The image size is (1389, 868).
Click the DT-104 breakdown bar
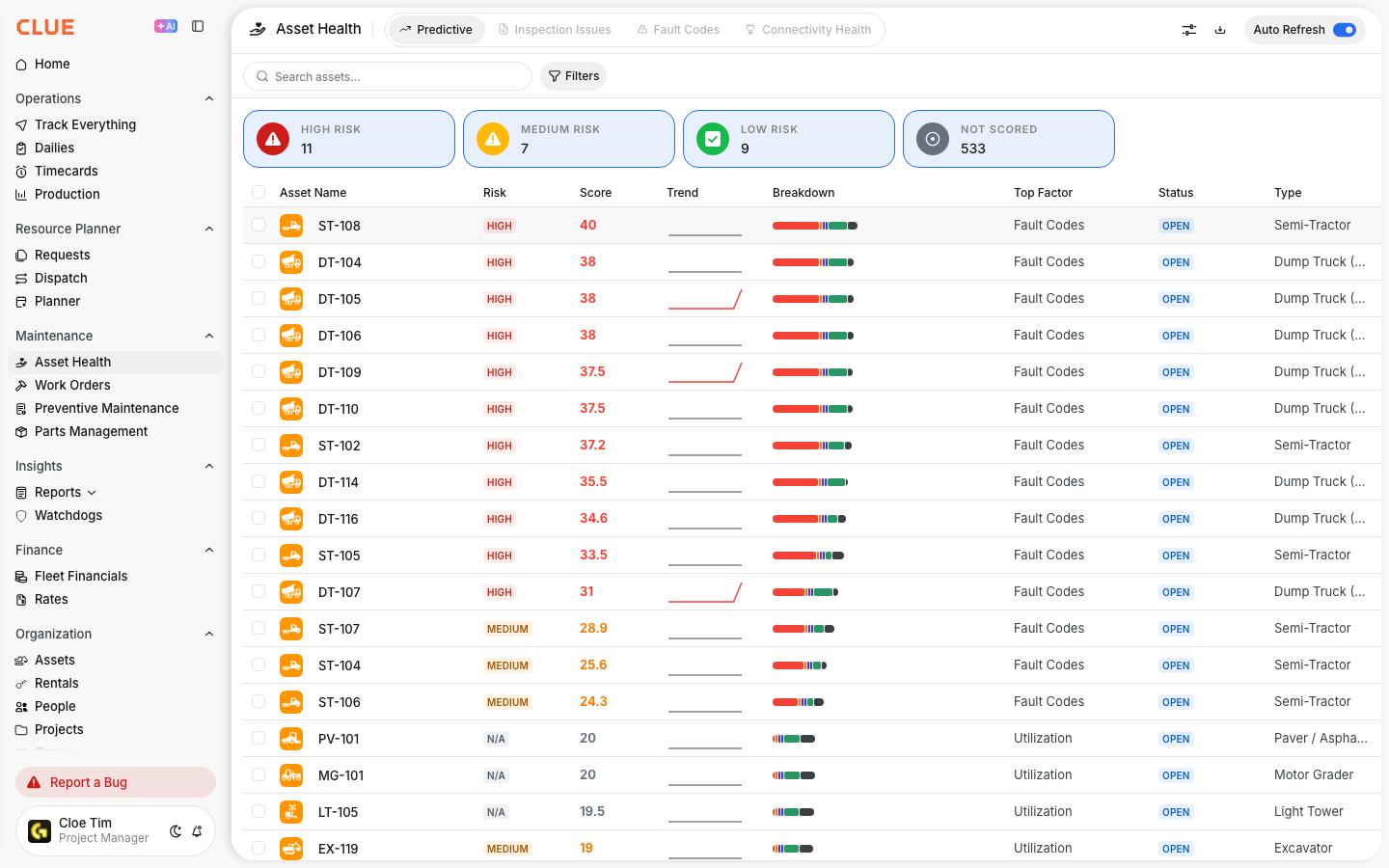pos(813,262)
